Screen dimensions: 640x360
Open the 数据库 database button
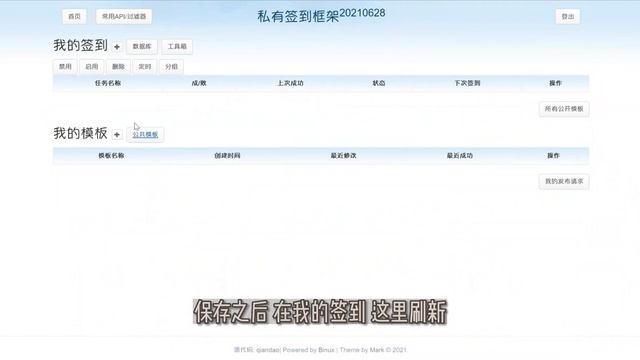pyautogui.click(x=142, y=47)
